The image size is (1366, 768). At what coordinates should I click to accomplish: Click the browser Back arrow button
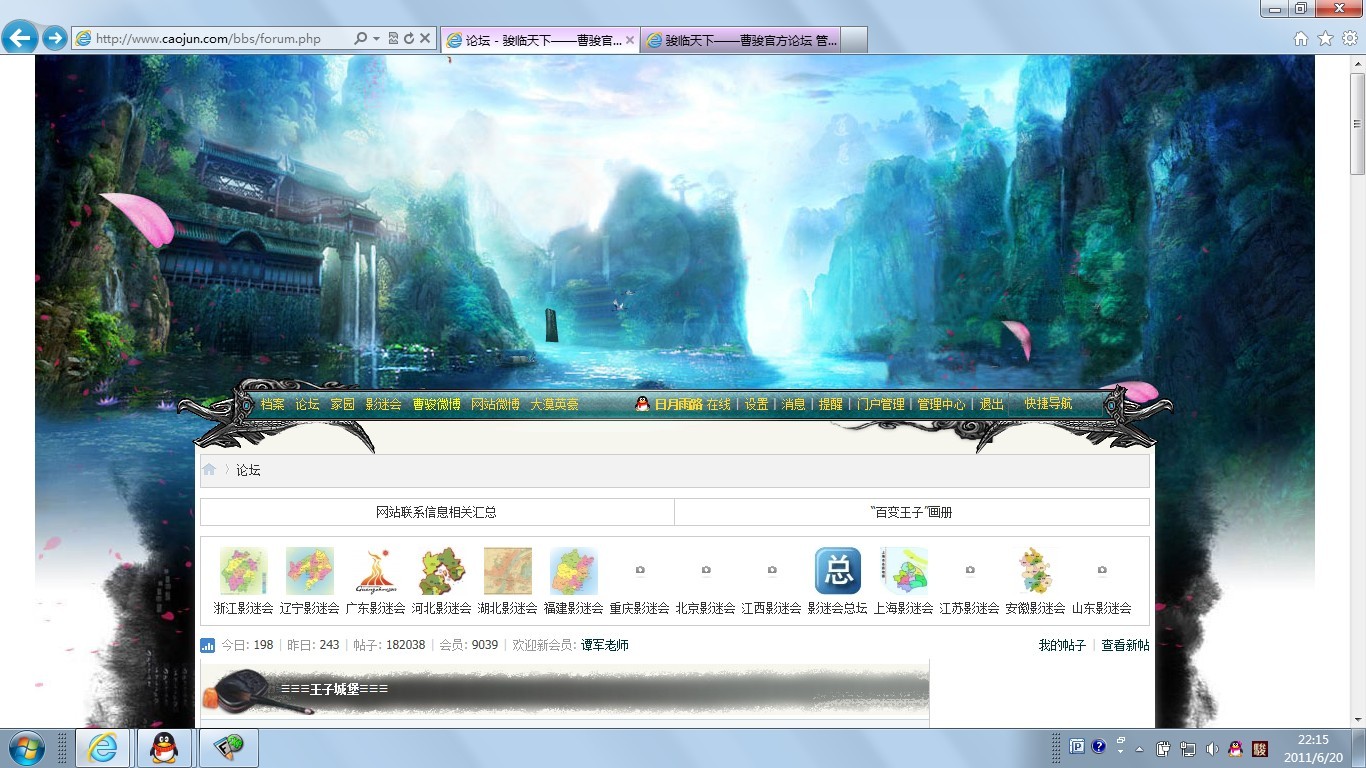pos(20,39)
